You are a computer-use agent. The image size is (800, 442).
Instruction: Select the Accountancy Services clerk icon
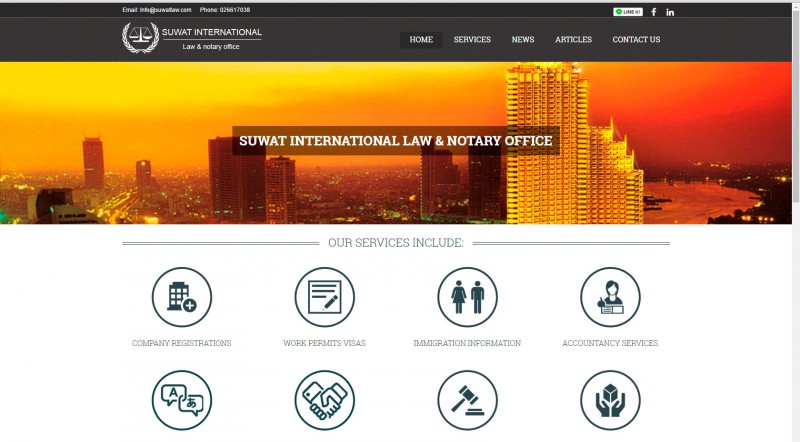pos(610,297)
